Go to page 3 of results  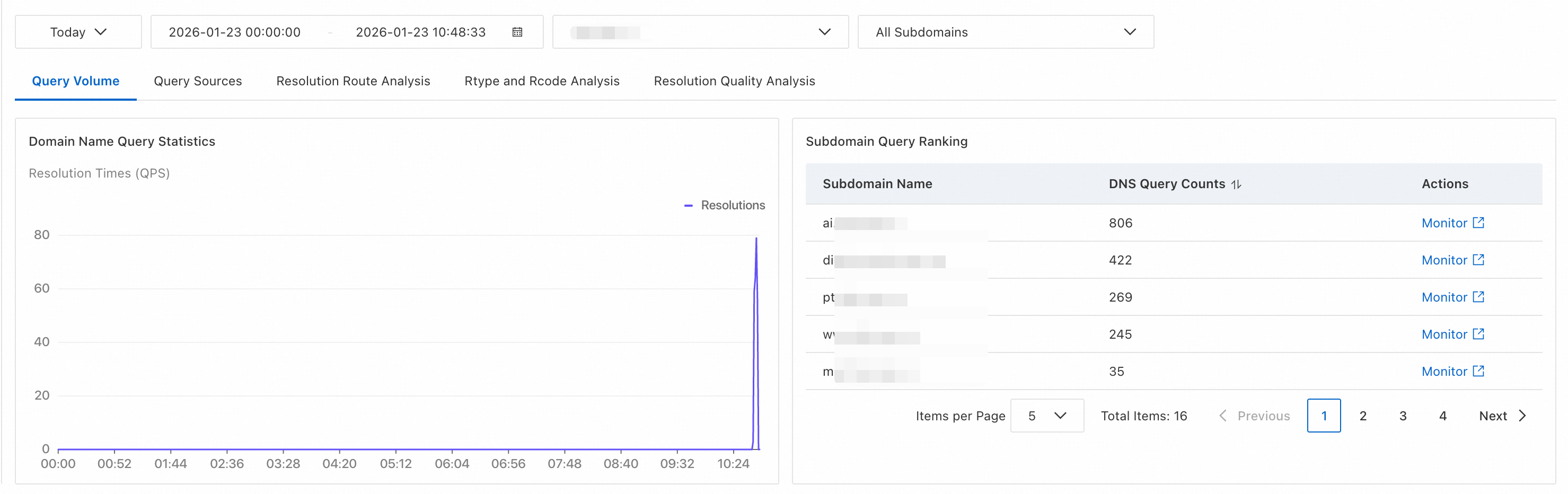click(x=1403, y=416)
